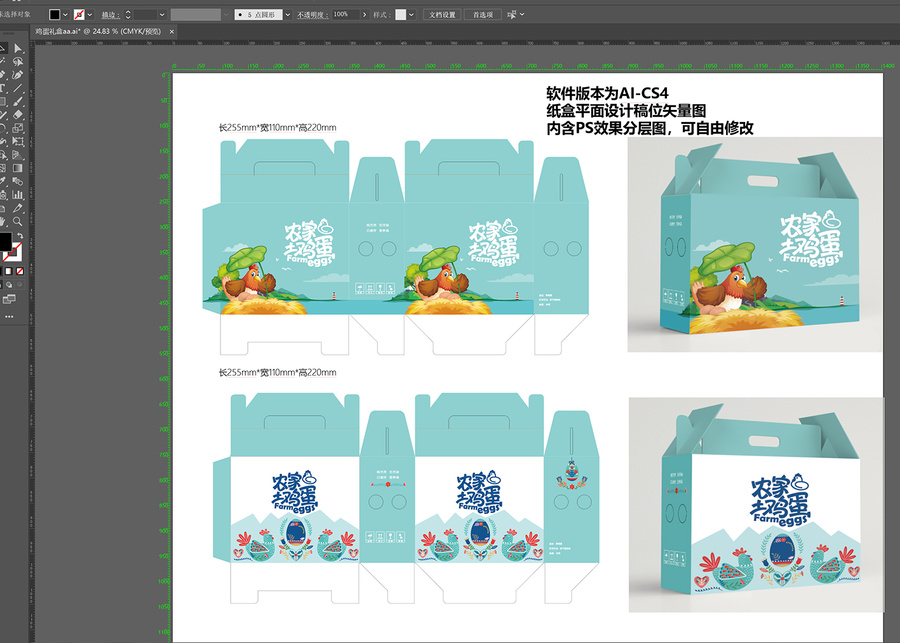This screenshot has width=900, height=643.
Task: Click the lower 长255mm*宽110mm*高220mm dimension label
Action: click(277, 373)
